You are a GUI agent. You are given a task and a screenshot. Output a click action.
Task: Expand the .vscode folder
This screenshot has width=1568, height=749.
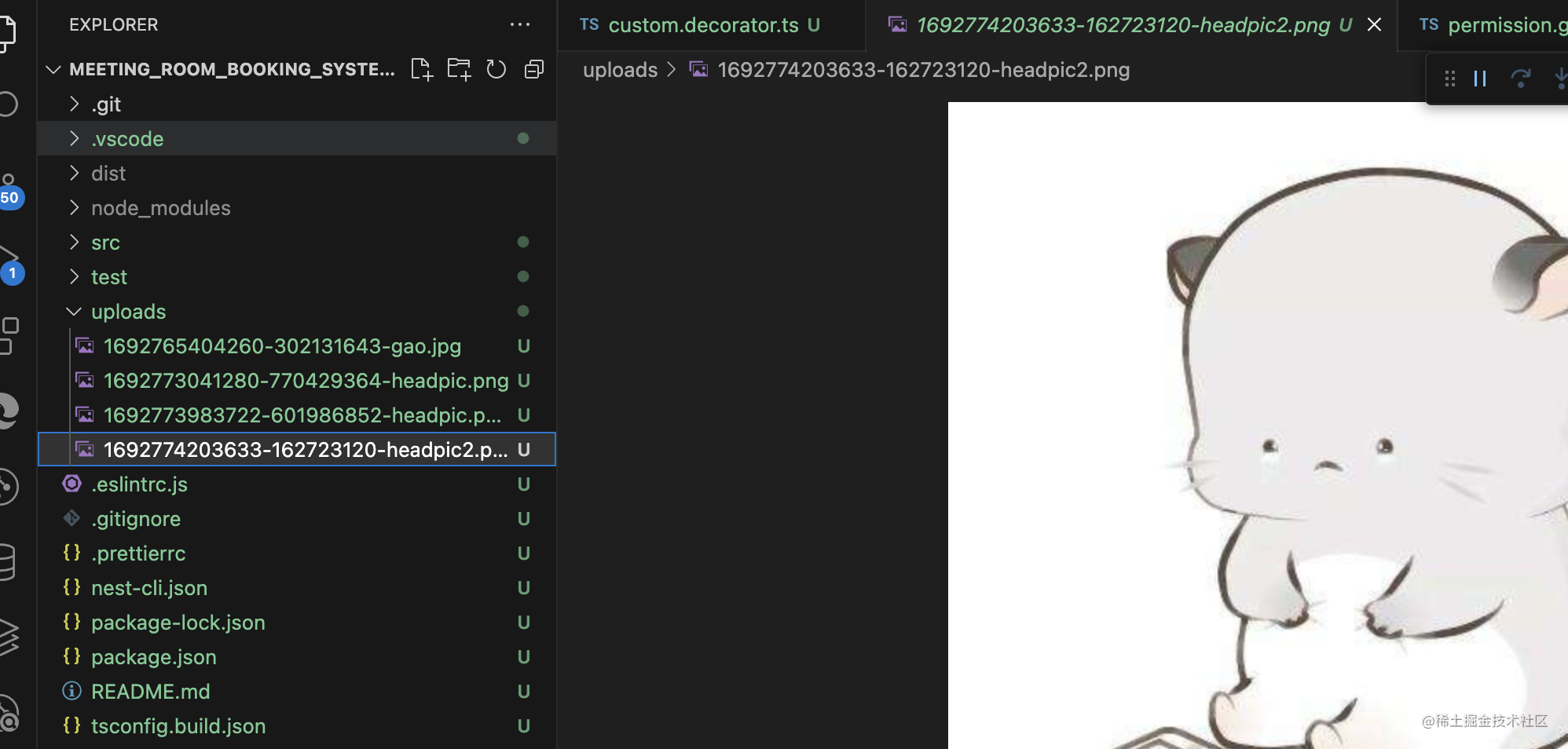point(297,139)
